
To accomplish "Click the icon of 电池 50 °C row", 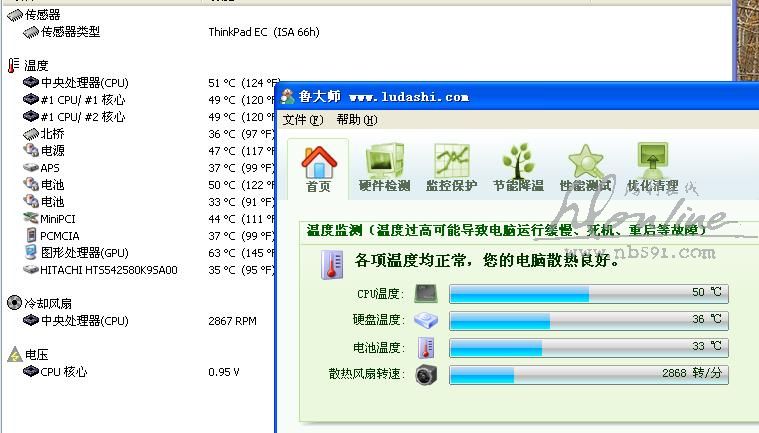I will tap(31, 184).
